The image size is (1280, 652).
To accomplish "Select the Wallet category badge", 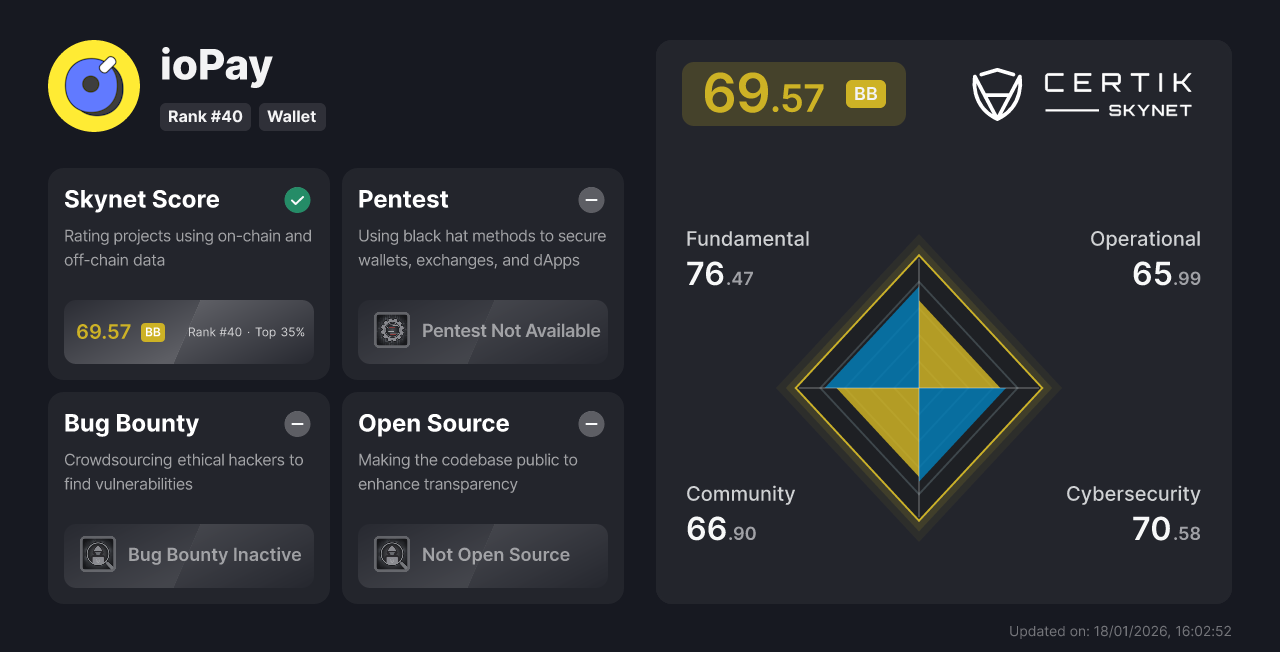I will tap(292, 117).
